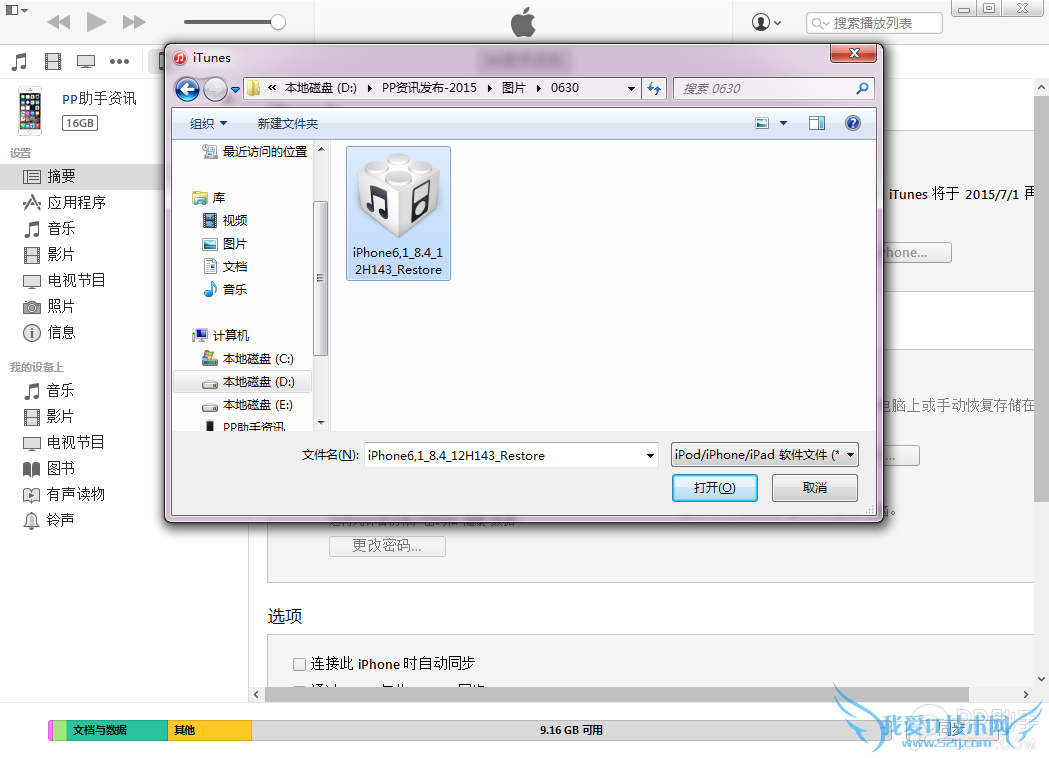Click the 更改密码... button

[x=387, y=546]
